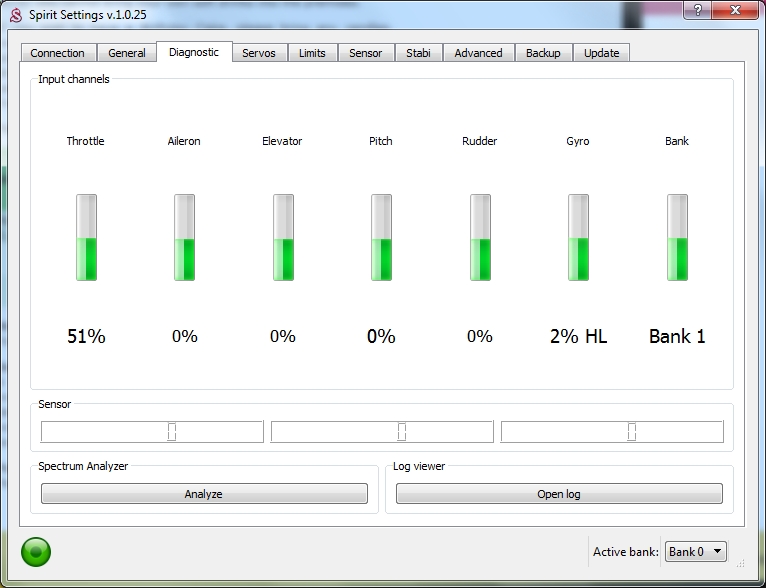
Task: Go to the Limits tab
Action: pos(312,53)
